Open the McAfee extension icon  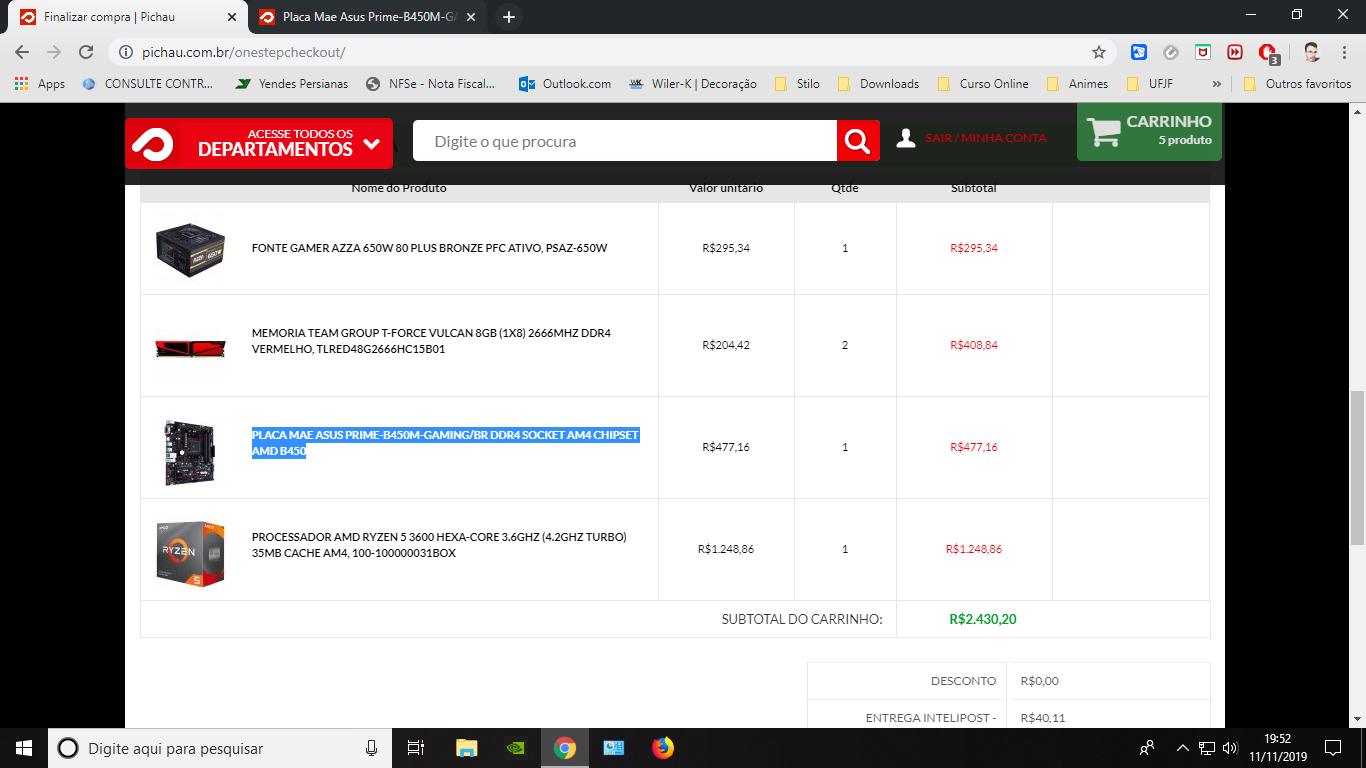(x=1204, y=52)
